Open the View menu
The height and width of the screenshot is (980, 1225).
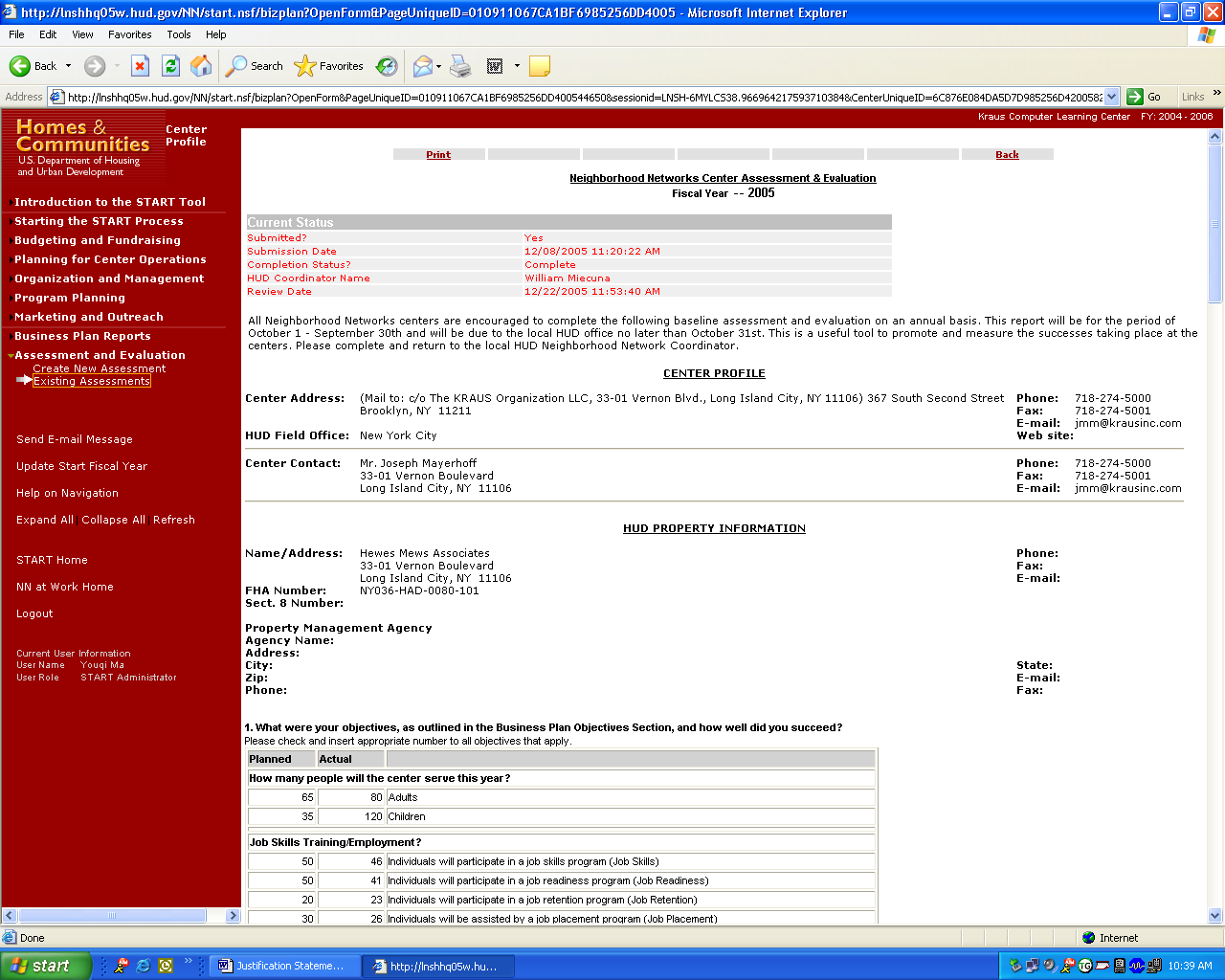[x=83, y=34]
